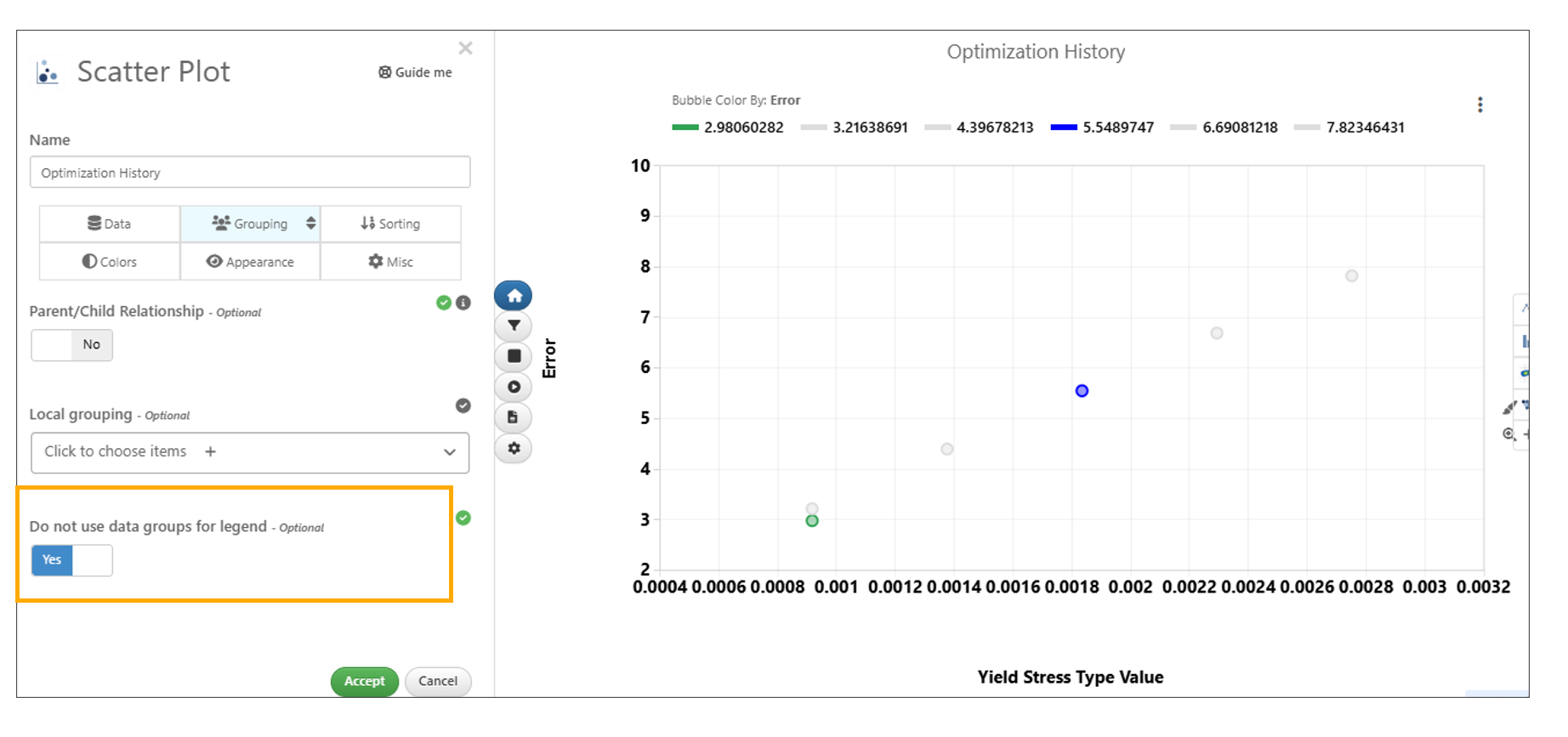Toggle 'Do not use data groups' Yes switch

[x=72, y=560]
